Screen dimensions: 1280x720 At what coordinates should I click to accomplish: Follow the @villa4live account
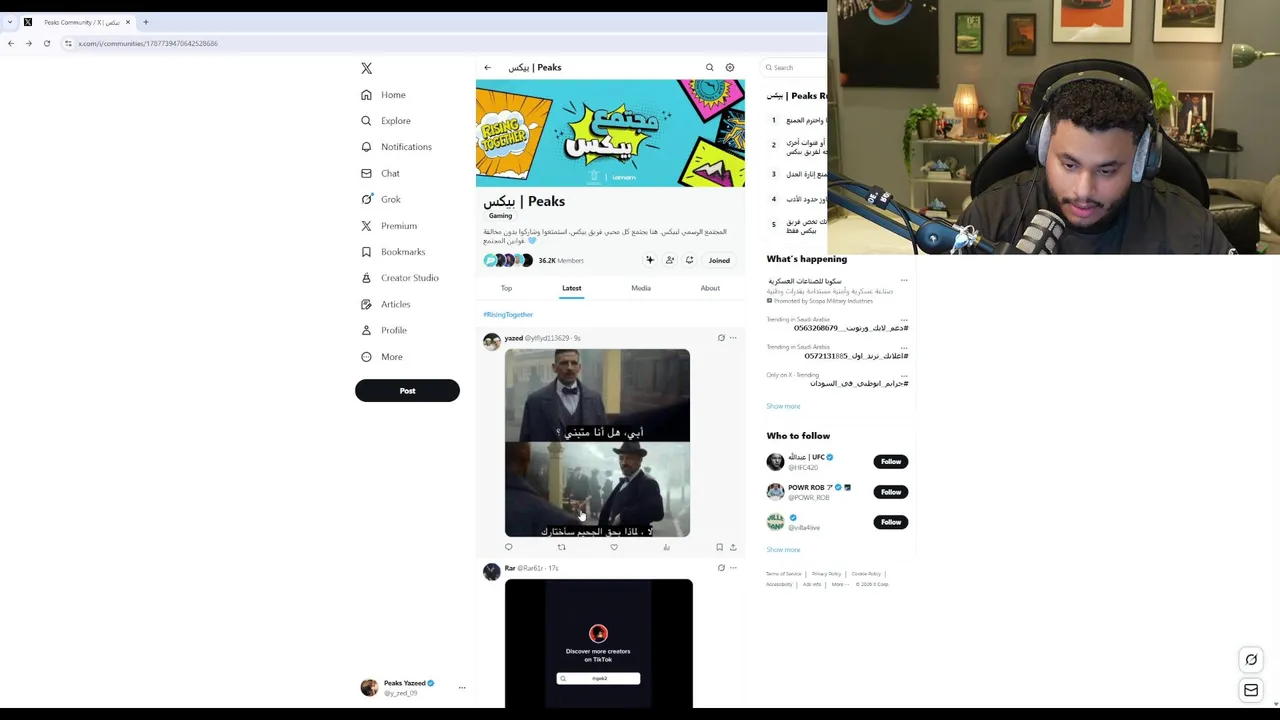point(891,522)
